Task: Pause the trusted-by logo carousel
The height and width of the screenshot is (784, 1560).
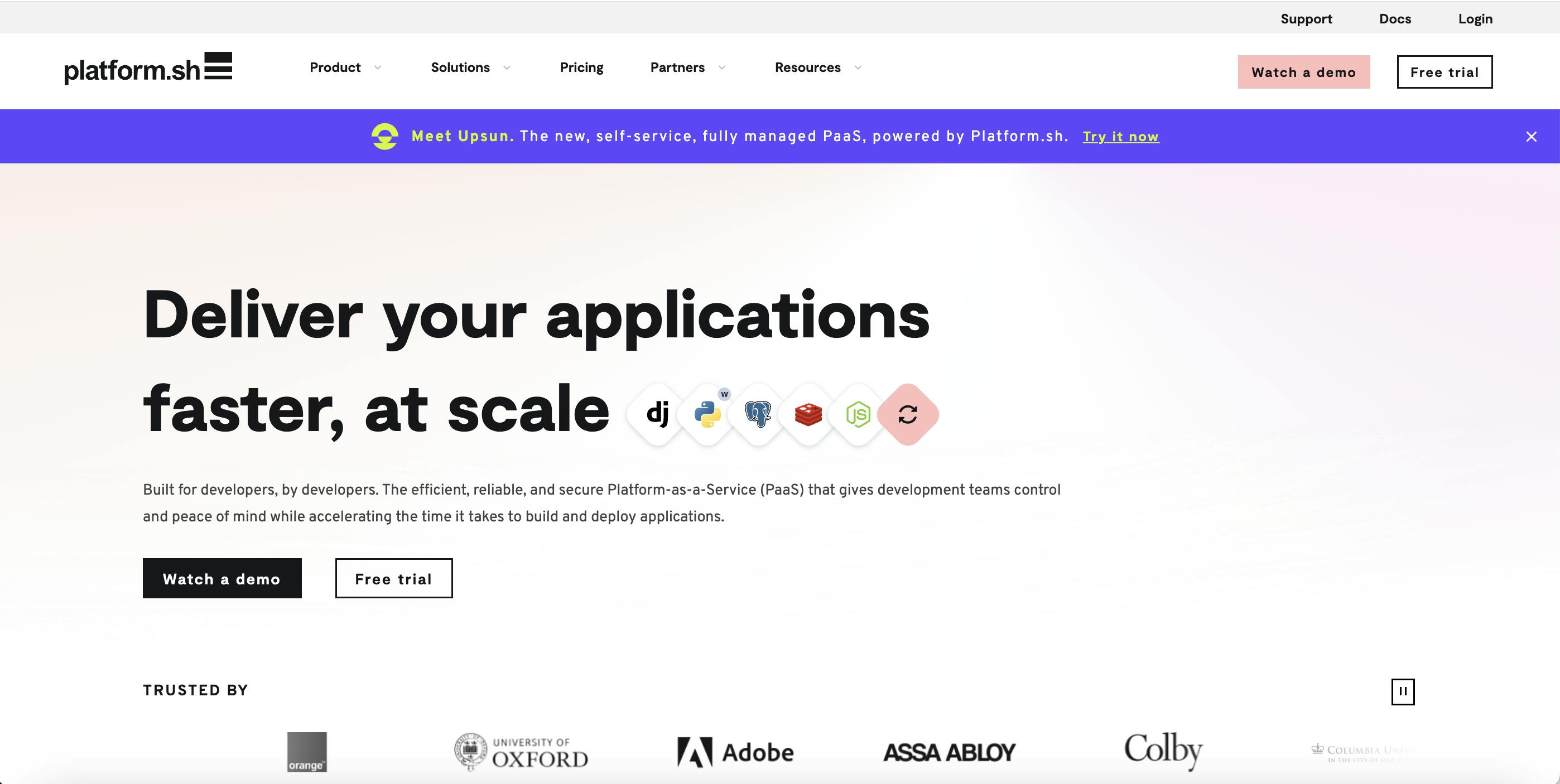Action: point(1403,691)
